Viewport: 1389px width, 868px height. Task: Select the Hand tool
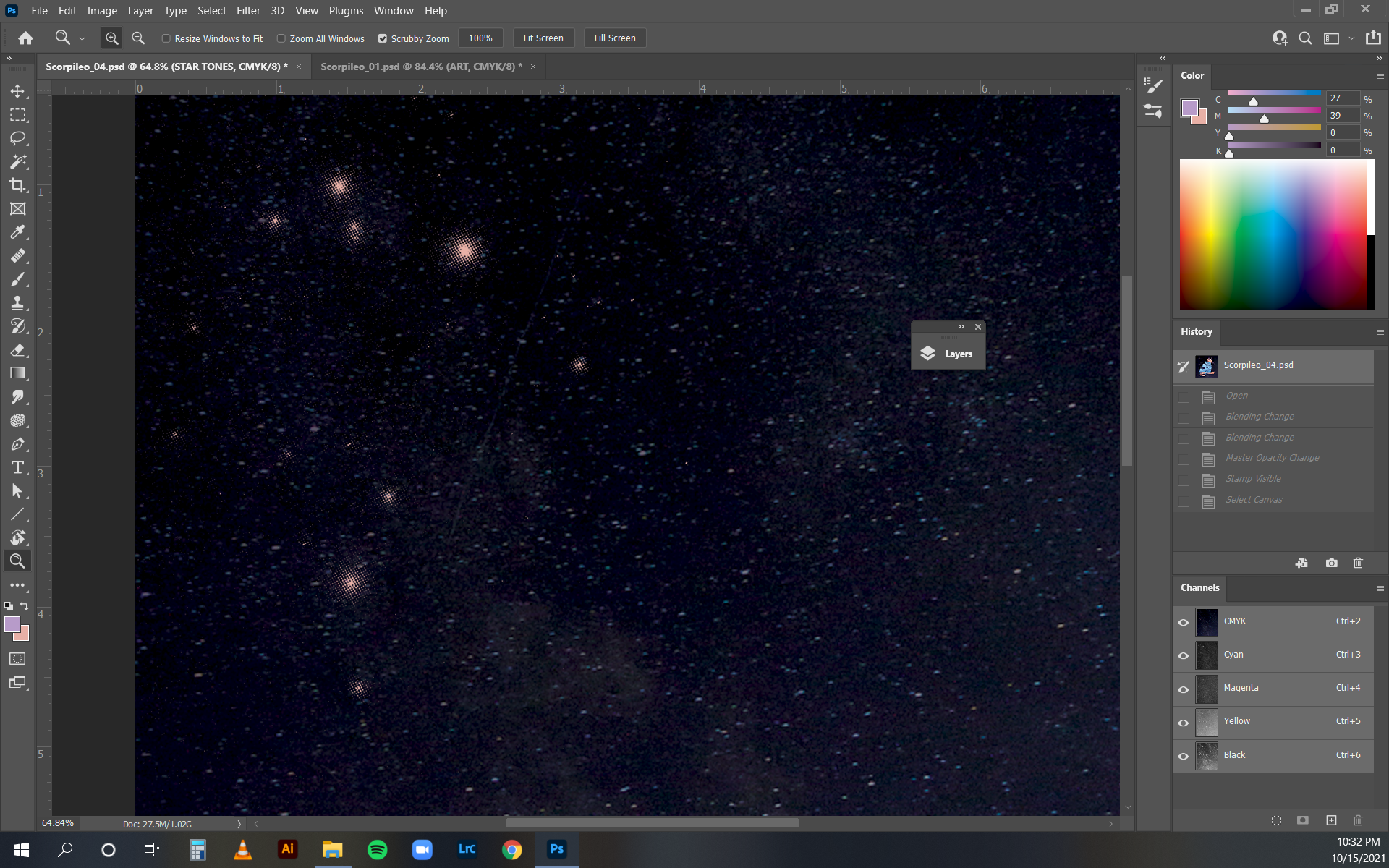click(x=17, y=538)
